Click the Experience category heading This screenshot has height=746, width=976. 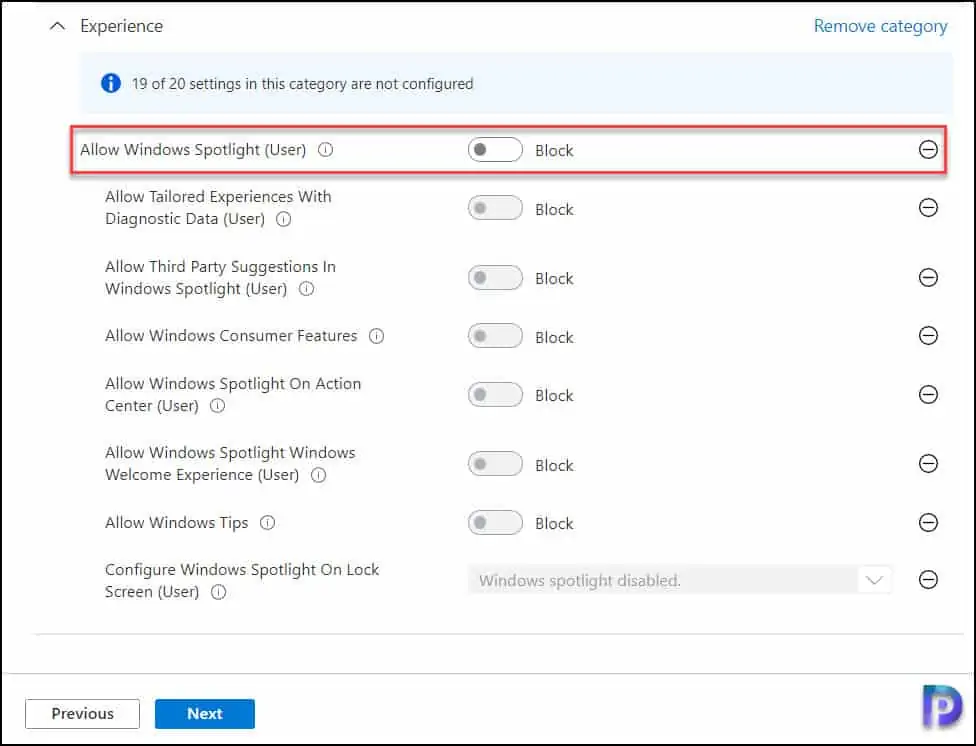coord(121,26)
